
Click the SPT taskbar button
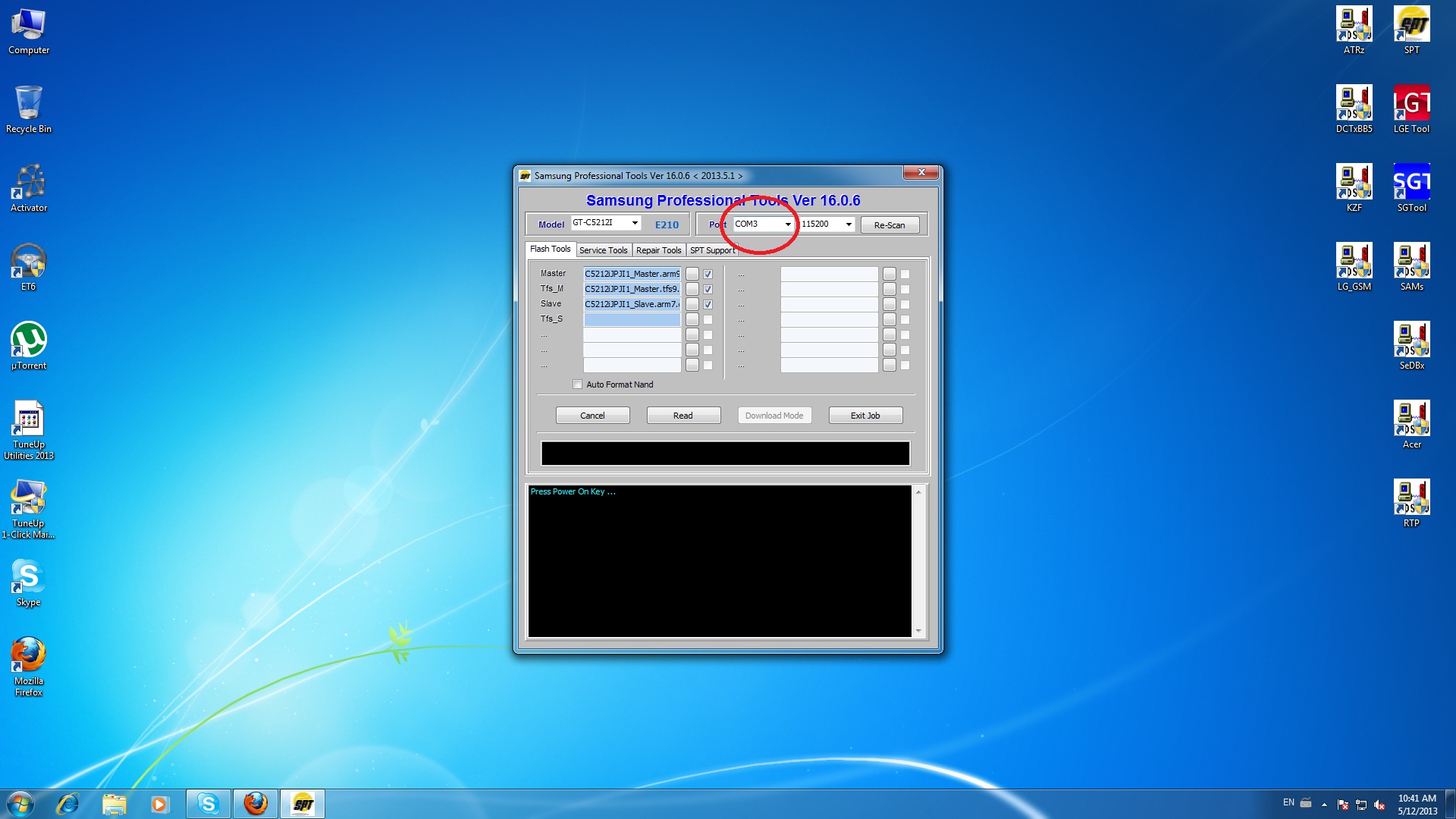click(303, 804)
